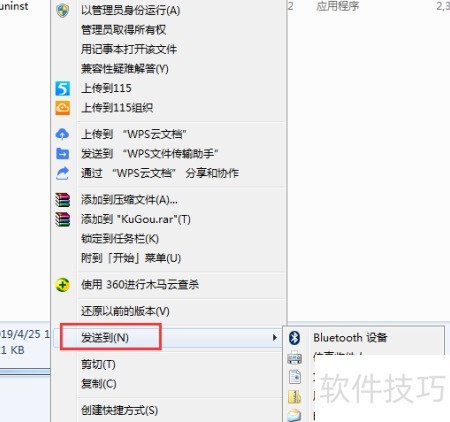Image resolution: width=450 pixels, height=422 pixels.
Task: Click the admin shield icon
Action: click(x=62, y=10)
